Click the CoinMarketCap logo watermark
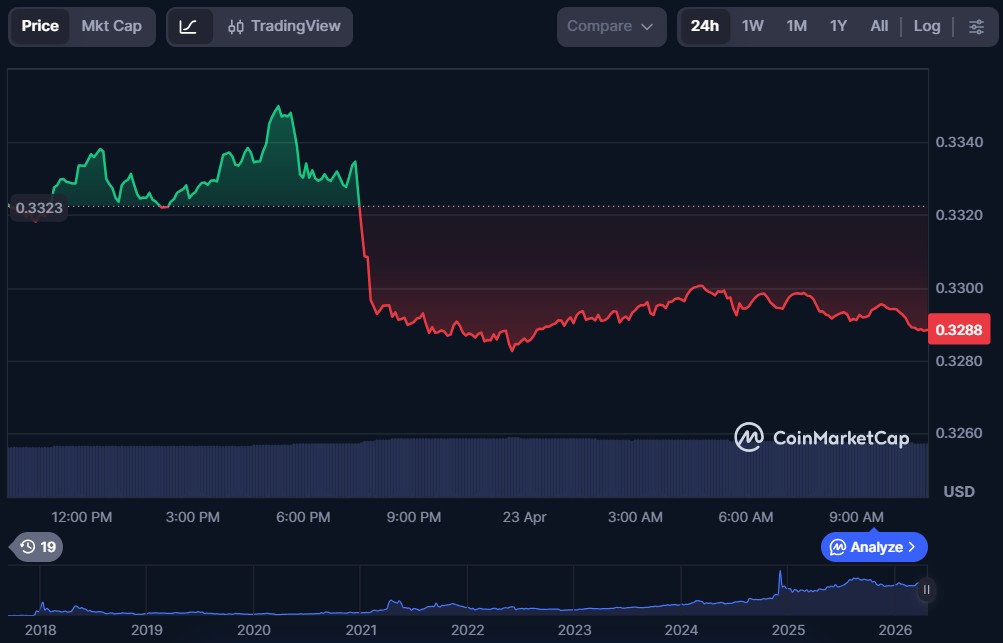 (x=821, y=437)
